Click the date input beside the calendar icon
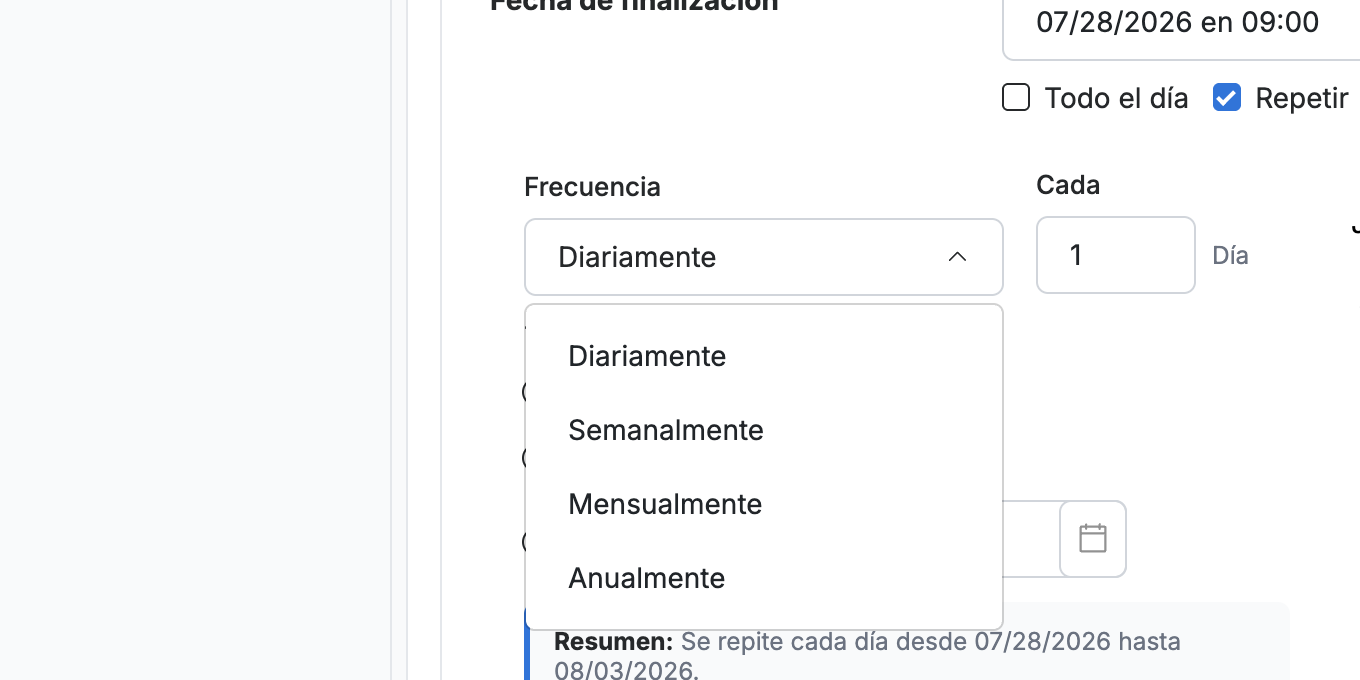The height and width of the screenshot is (680, 1360). pos(1031,539)
